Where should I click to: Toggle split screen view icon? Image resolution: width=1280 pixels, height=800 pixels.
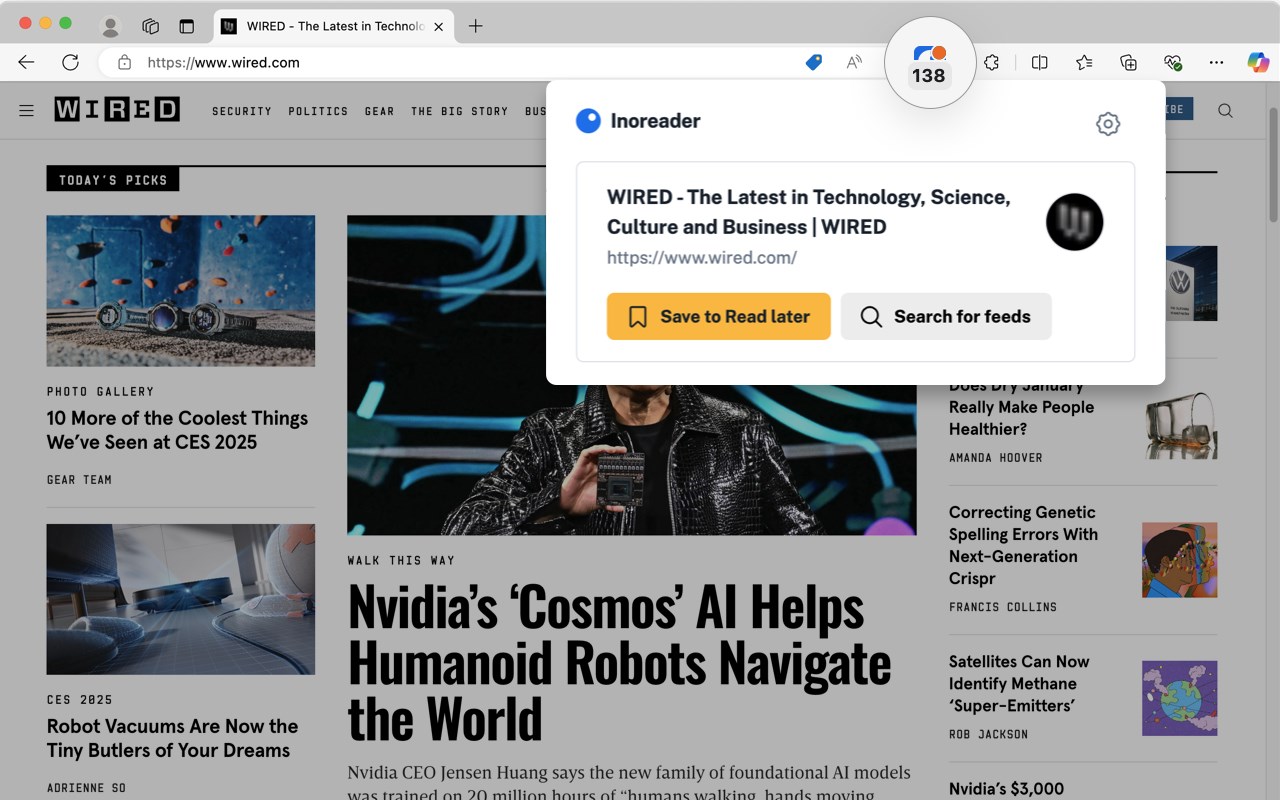tap(1040, 62)
